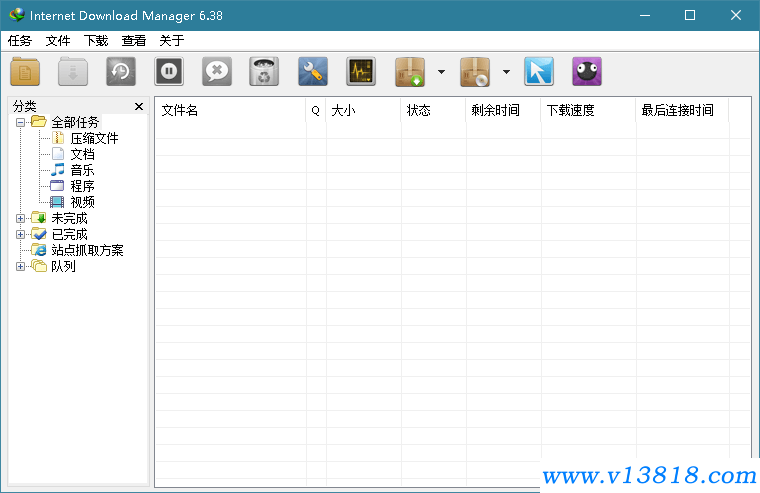This screenshot has width=760, height=493.
Task: Expand the 未完成 tree node
Action: 21,218
